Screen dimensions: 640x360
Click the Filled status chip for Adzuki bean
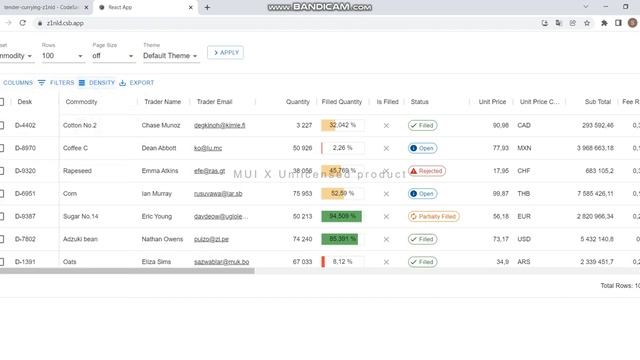pyautogui.click(x=422, y=239)
